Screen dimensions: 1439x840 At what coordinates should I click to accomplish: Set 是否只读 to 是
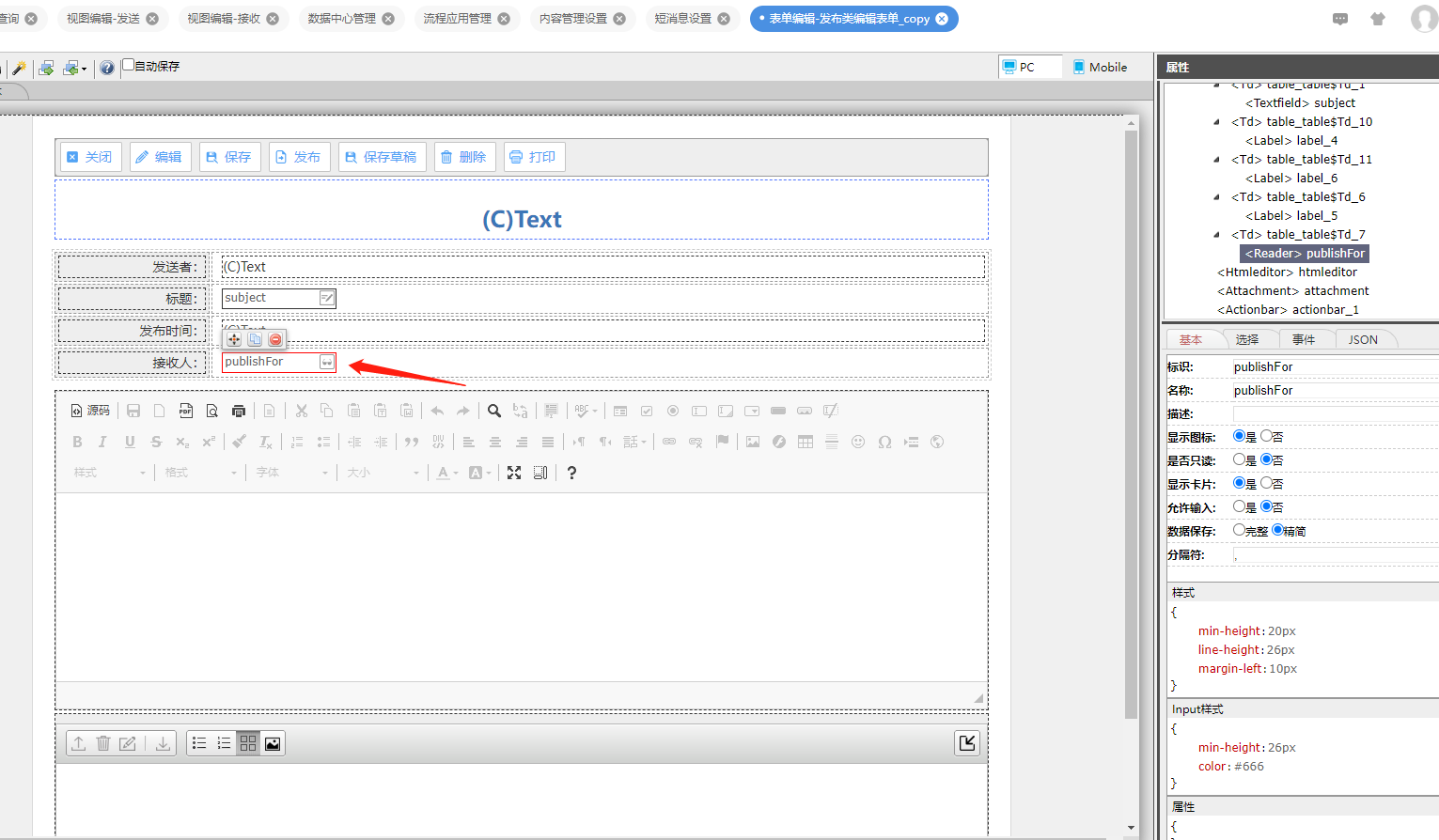[x=1239, y=459]
